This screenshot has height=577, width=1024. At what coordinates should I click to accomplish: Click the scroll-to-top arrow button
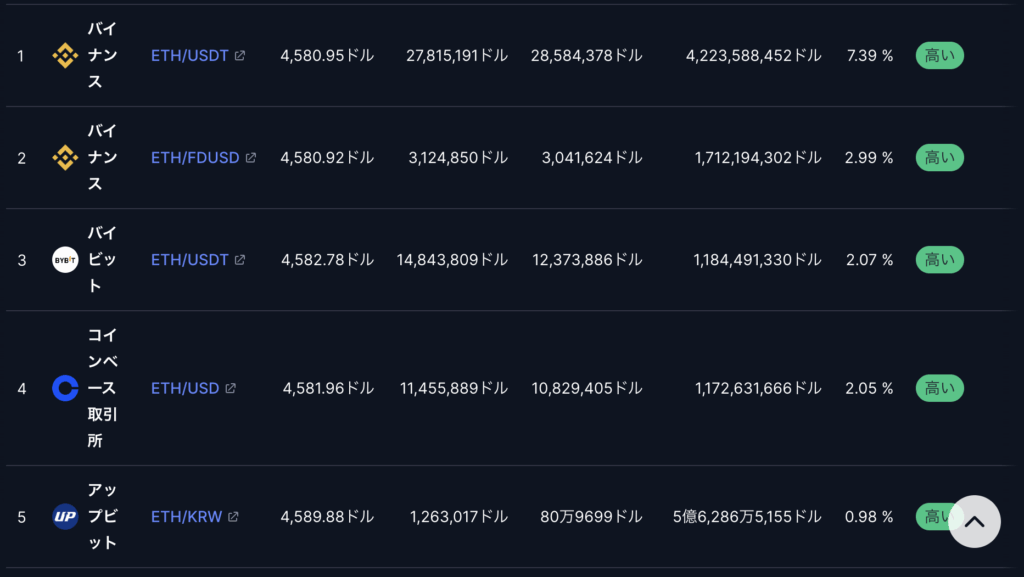pos(974,522)
